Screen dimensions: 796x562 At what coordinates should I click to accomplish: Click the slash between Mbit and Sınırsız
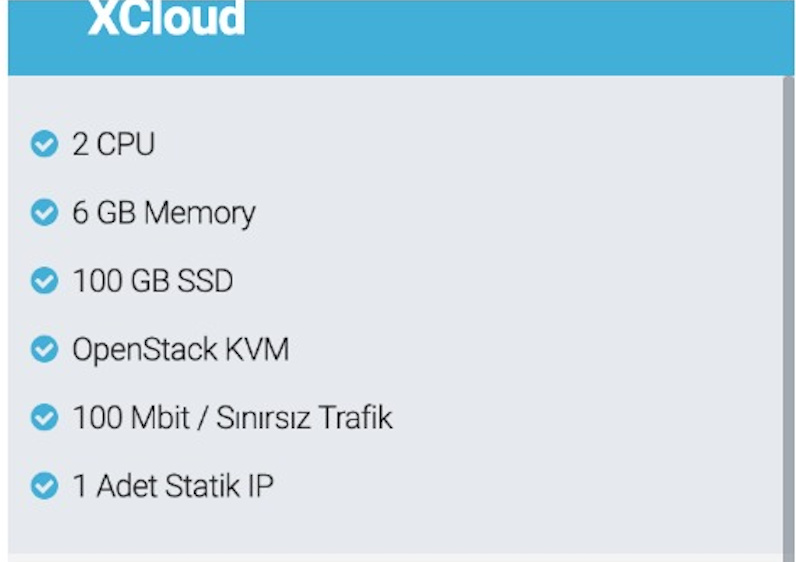click(x=203, y=417)
